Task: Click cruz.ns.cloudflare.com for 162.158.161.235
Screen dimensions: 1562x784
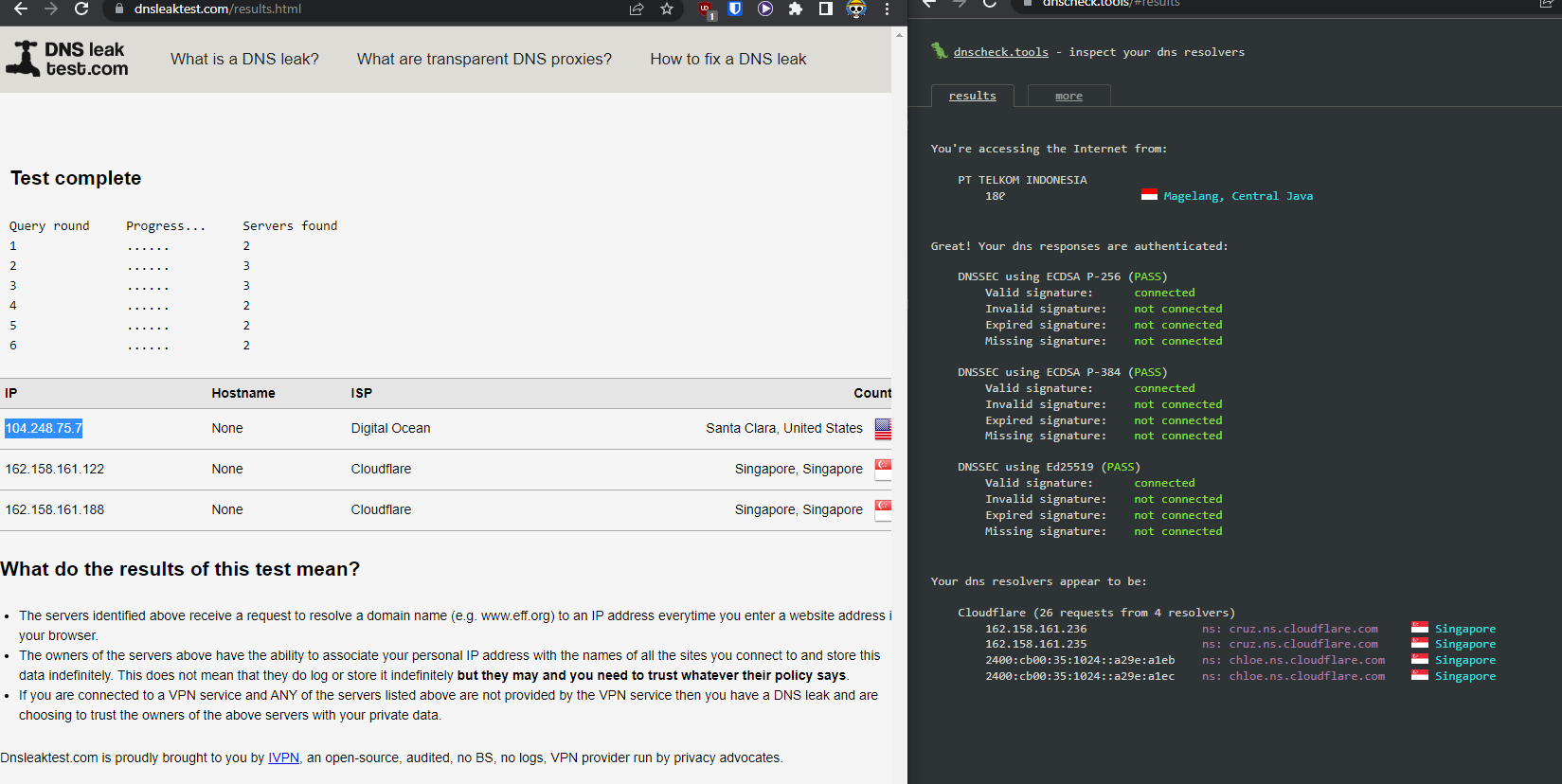Action: 1303,644
